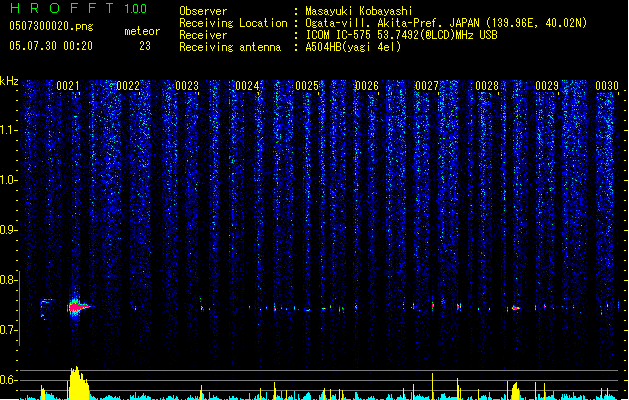Click the 0.9 frequency axis label

tap(9, 230)
